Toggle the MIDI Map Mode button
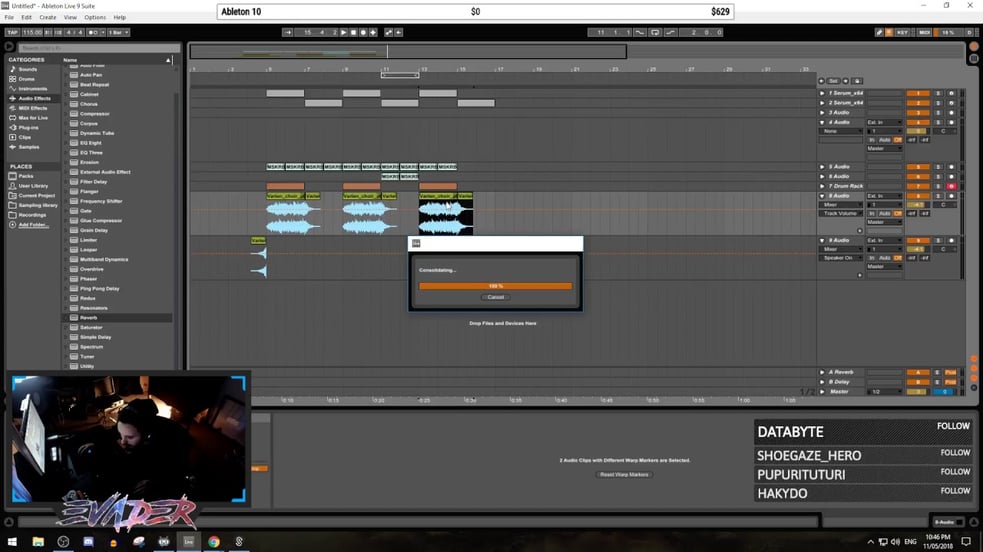 [x=924, y=32]
